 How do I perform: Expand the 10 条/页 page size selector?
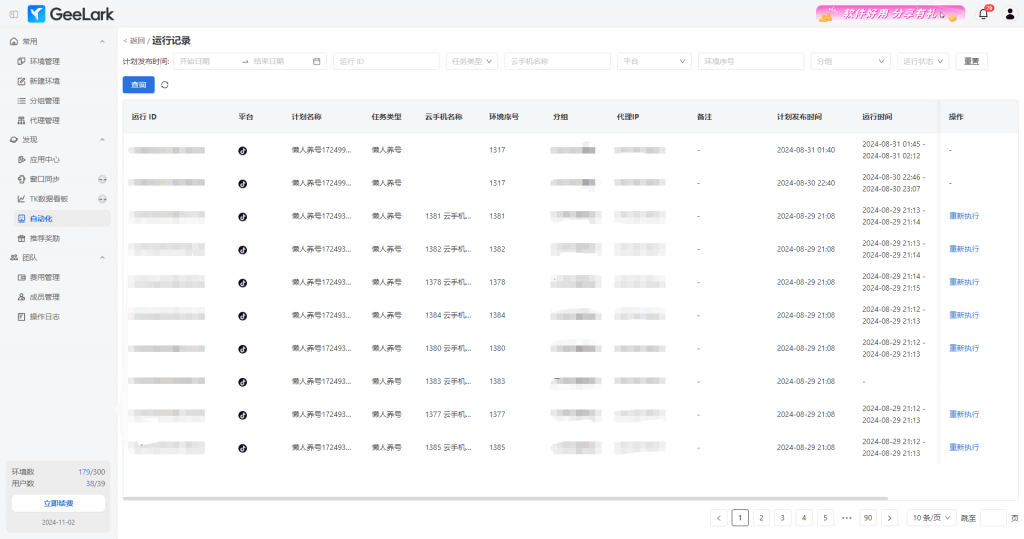pyautogui.click(x=930, y=518)
